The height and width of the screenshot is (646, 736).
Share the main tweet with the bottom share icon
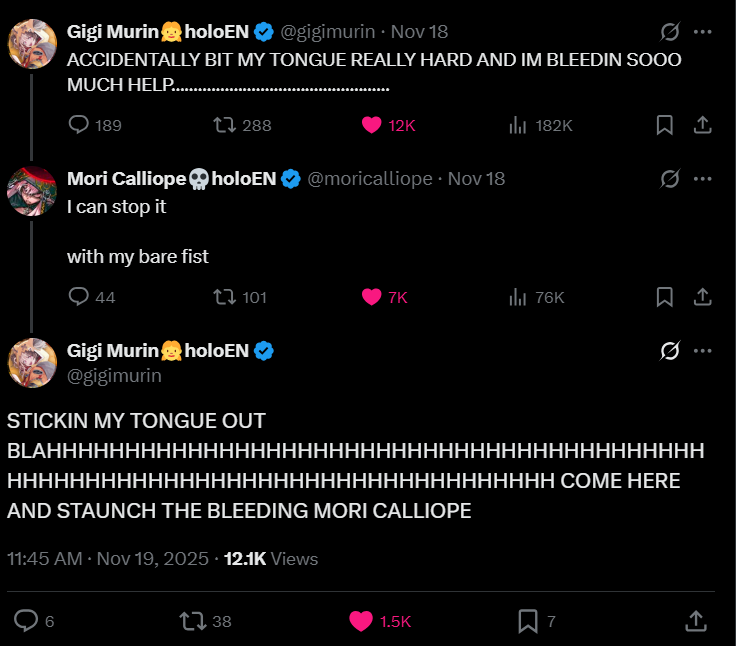pyautogui.click(x=696, y=621)
